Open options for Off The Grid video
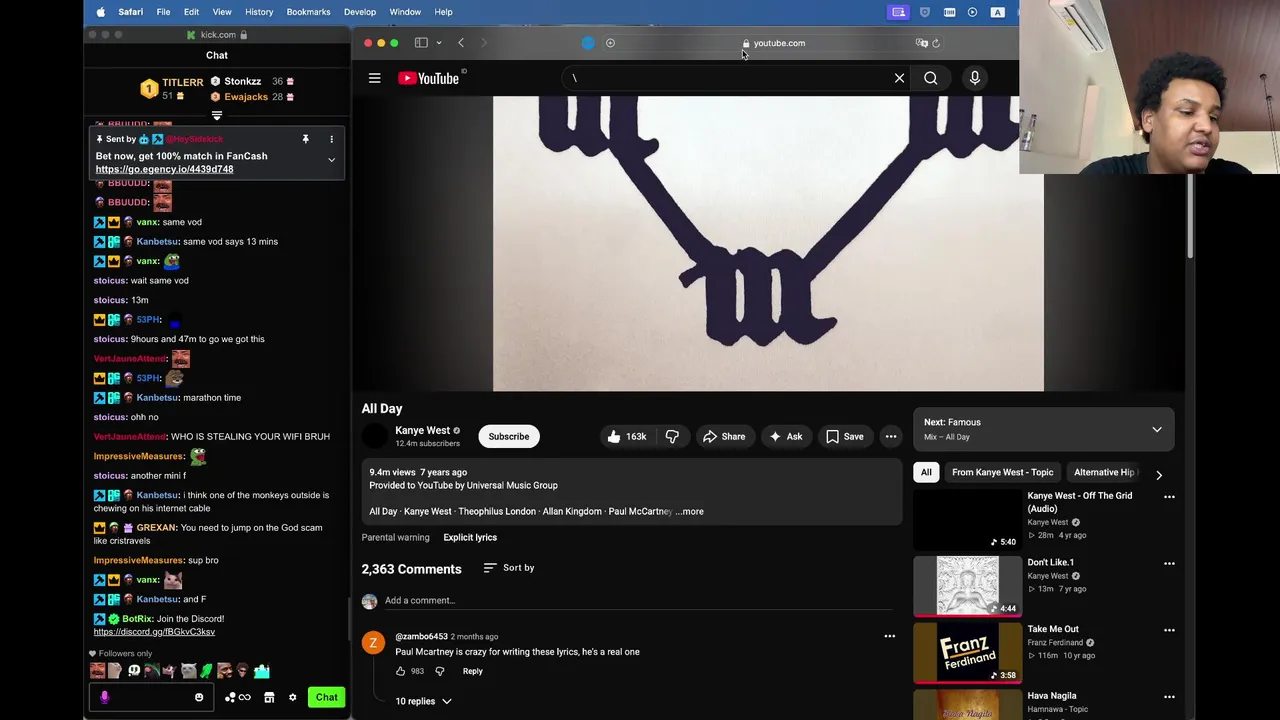The image size is (1280, 720). click(x=1169, y=497)
